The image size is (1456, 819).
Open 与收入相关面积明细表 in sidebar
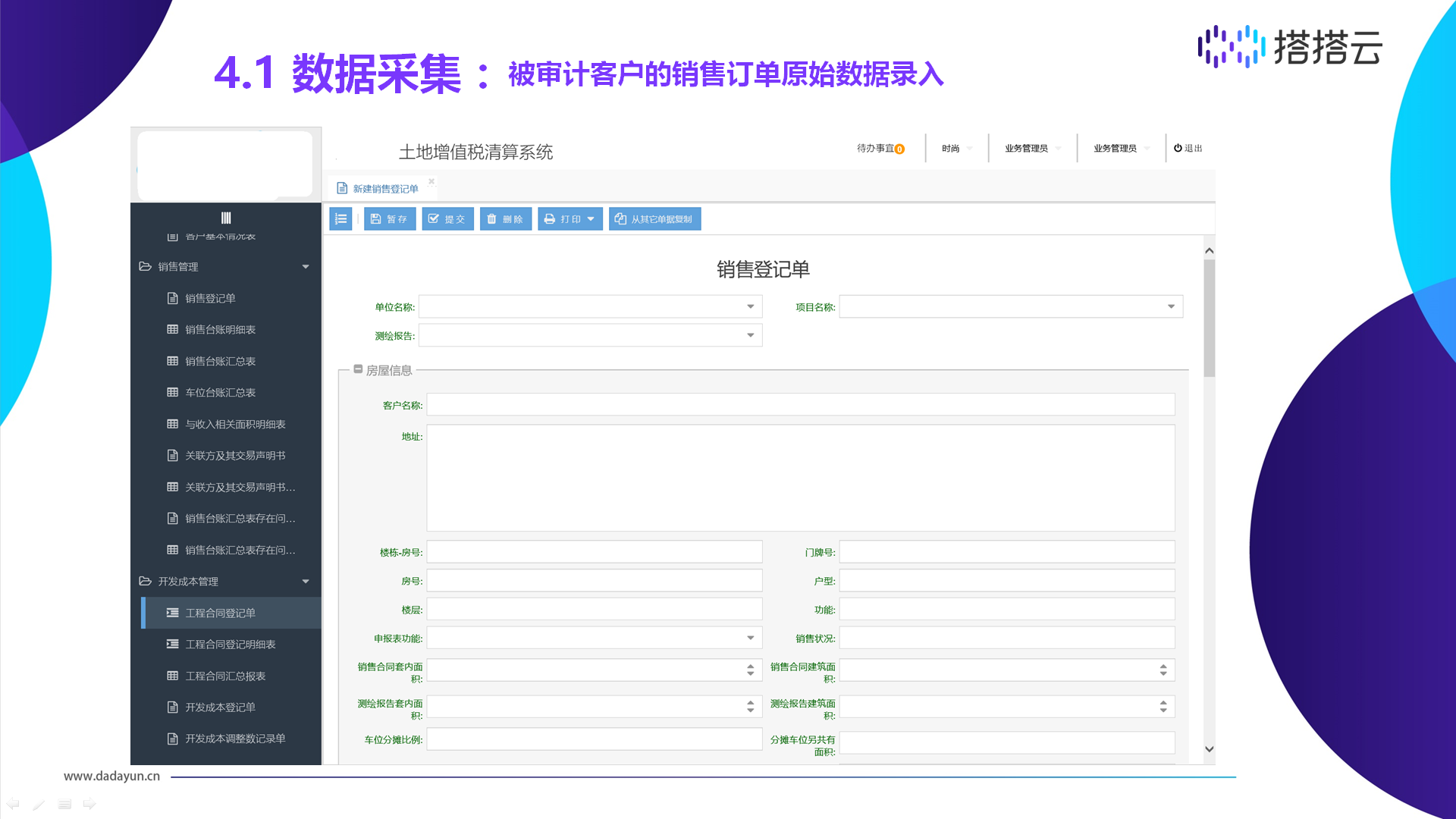pyautogui.click(x=226, y=425)
